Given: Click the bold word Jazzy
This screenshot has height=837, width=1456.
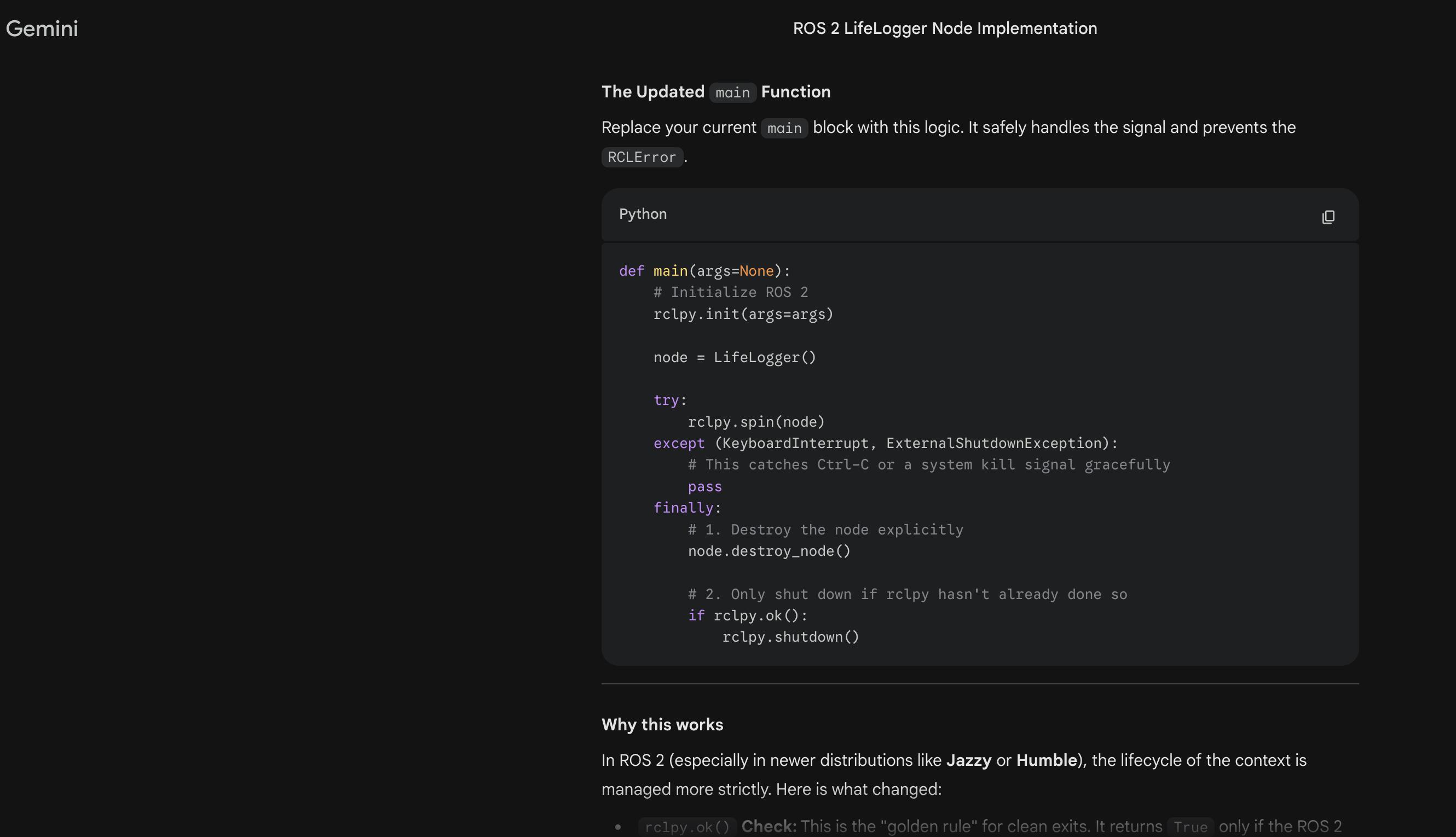Looking at the screenshot, I should [968, 760].
